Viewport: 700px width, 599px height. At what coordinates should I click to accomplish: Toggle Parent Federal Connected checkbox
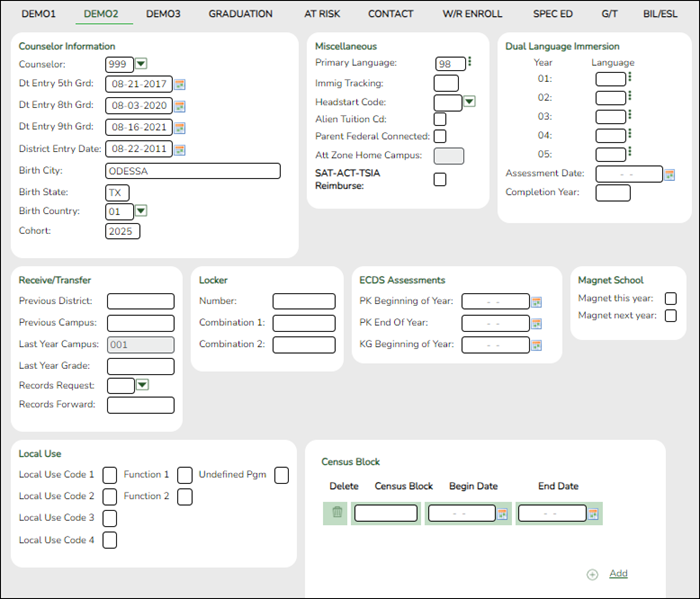[440, 136]
